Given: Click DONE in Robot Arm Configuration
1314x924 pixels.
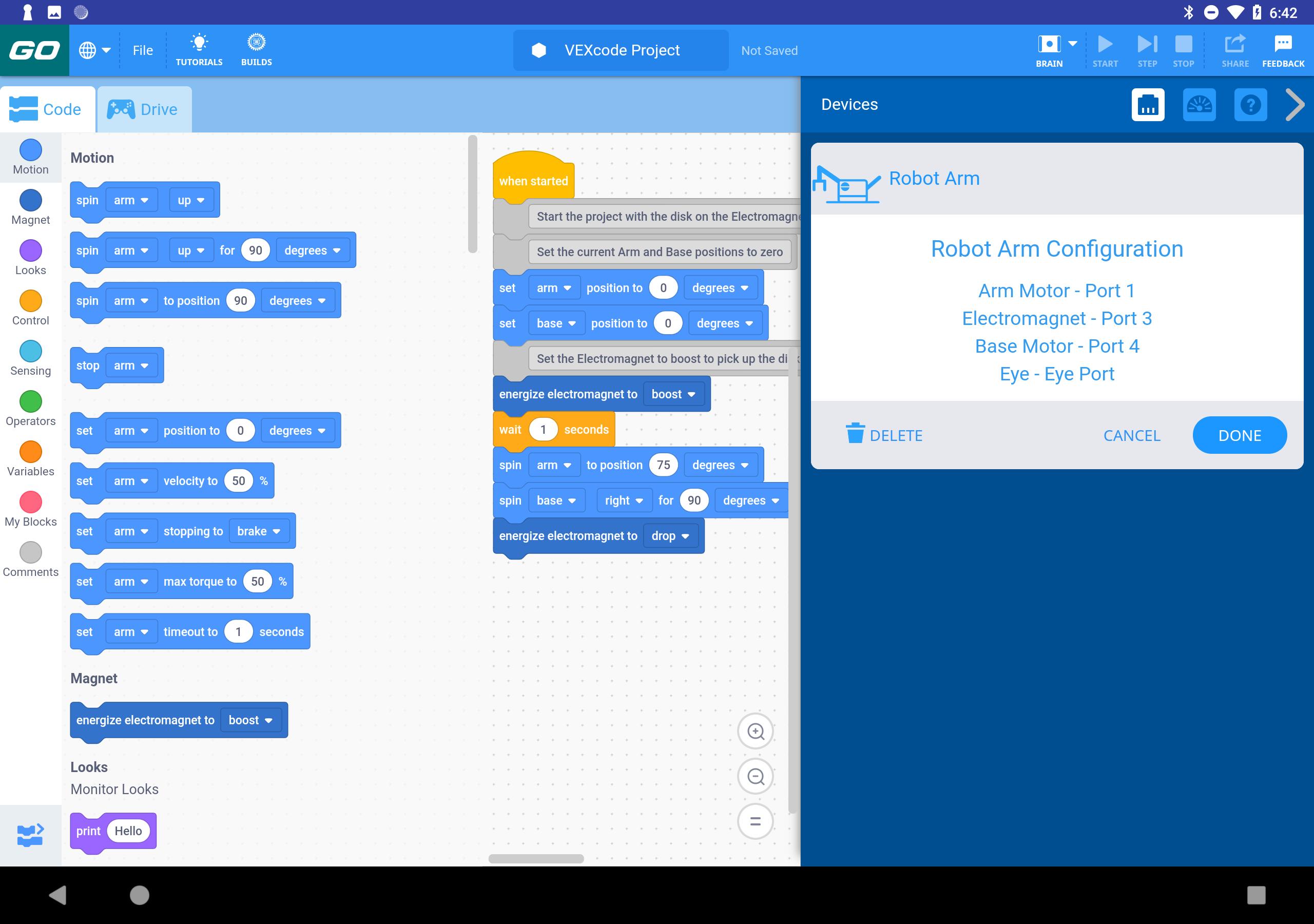Looking at the screenshot, I should (1239, 435).
